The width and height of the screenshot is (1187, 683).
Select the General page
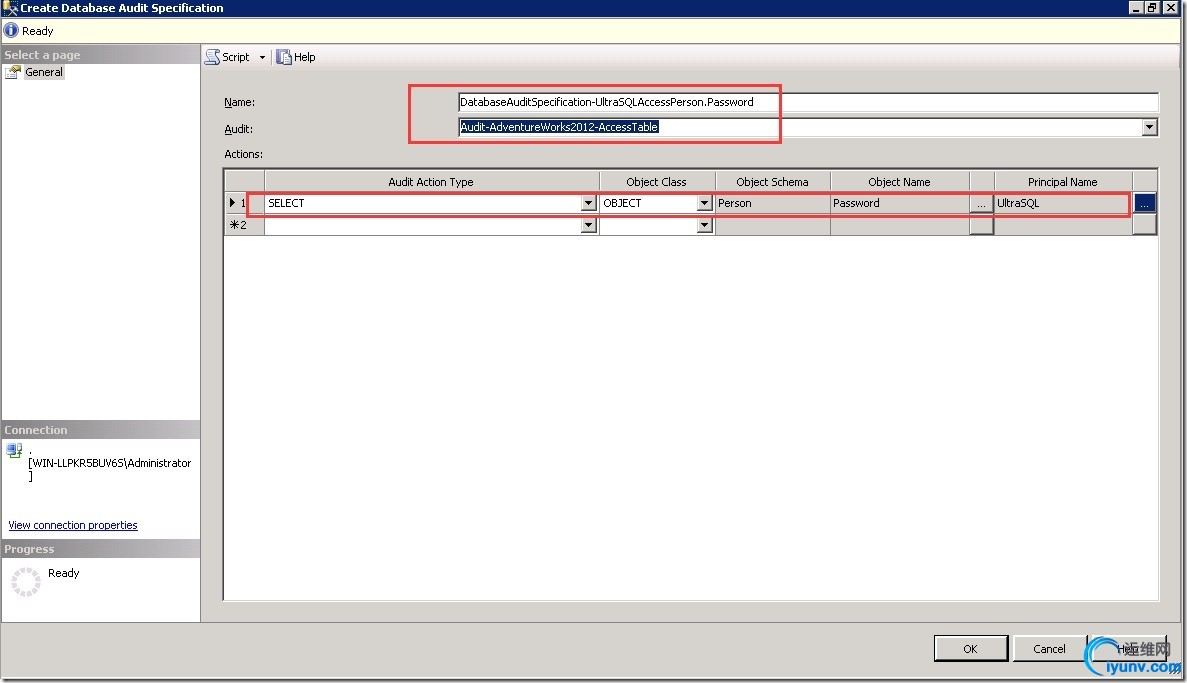(44, 72)
